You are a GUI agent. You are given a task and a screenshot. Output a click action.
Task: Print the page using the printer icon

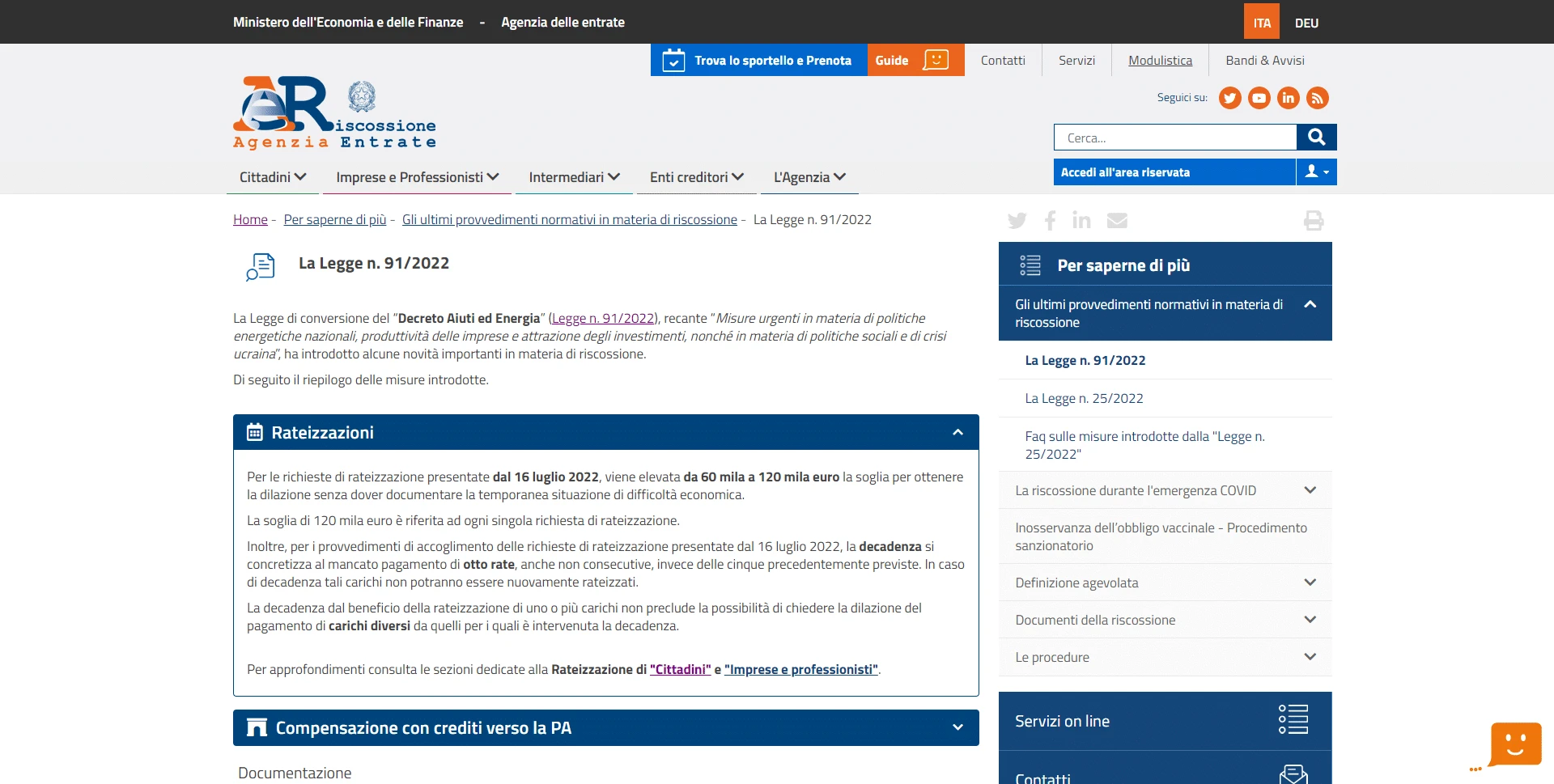pos(1313,220)
